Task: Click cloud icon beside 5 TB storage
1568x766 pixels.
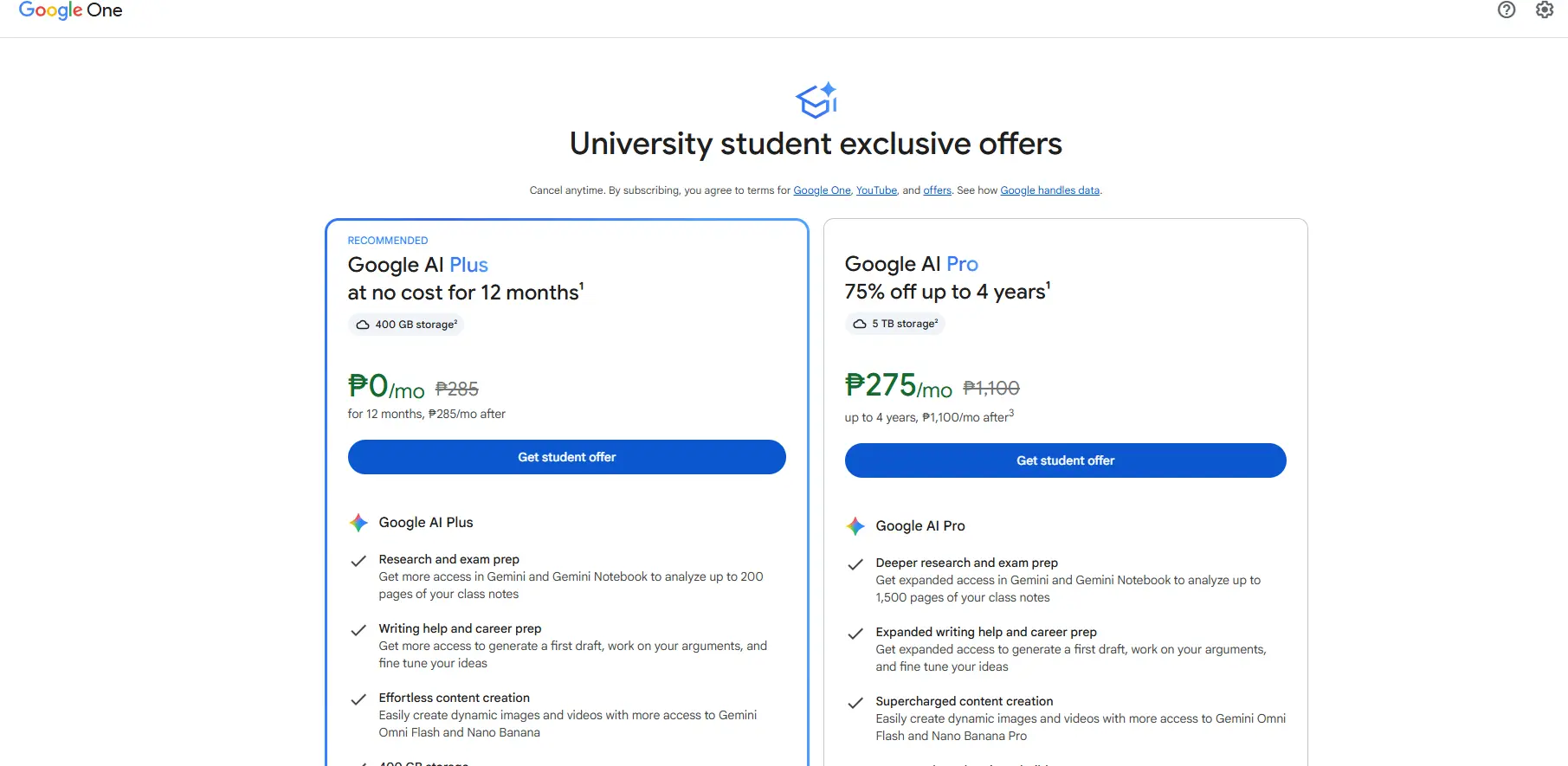Action: [x=860, y=324]
